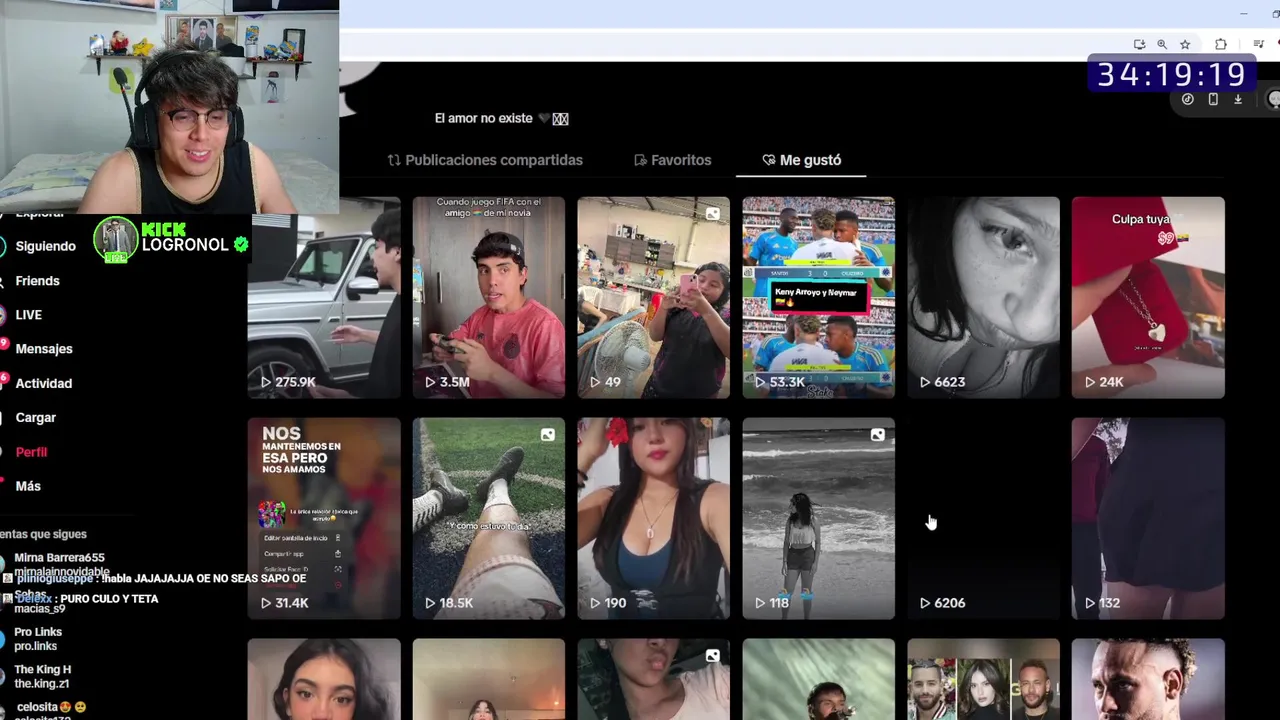Go to Friends in the sidebar
This screenshot has width=1280, height=720.
coord(37,281)
